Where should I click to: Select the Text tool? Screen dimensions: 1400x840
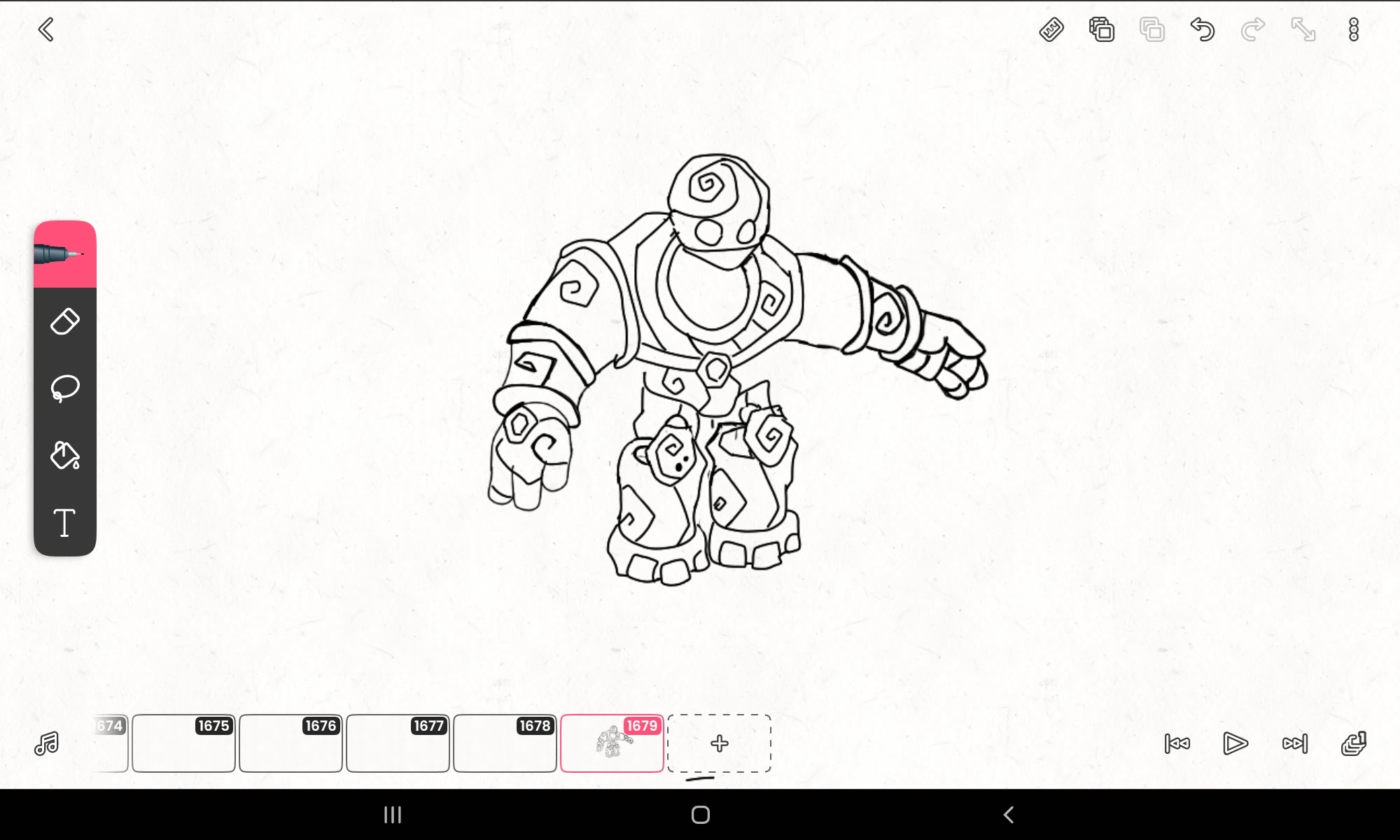64,522
